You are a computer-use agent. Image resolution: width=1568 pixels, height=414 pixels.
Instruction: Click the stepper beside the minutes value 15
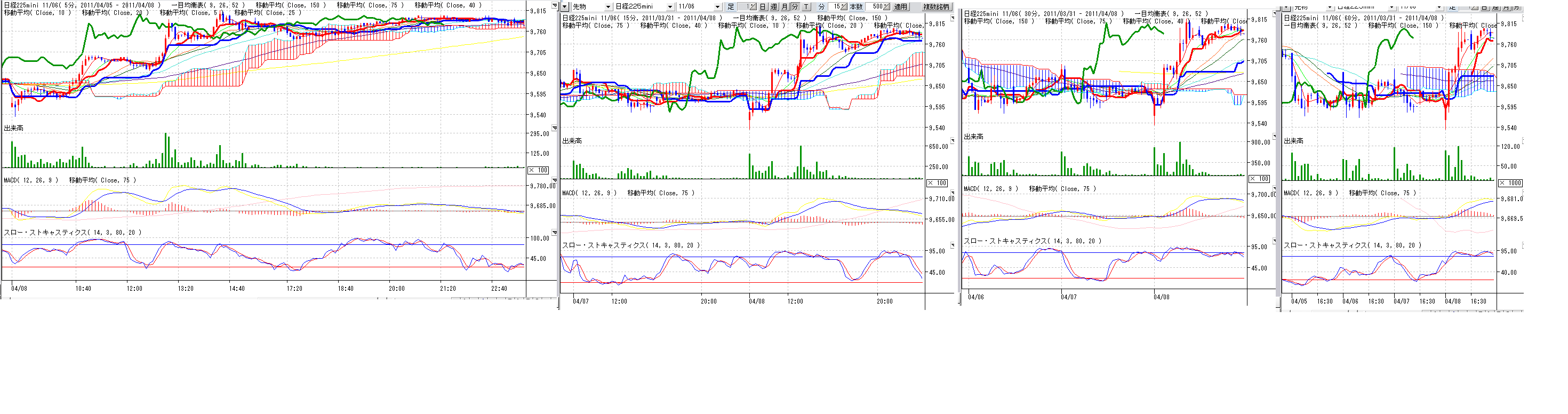click(x=844, y=7)
